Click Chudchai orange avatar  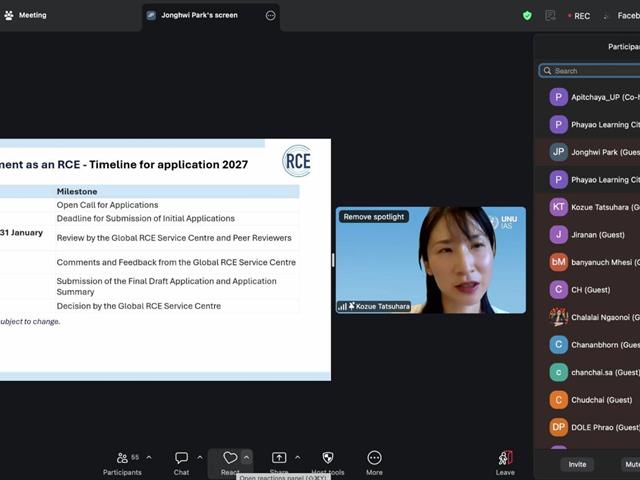pyautogui.click(x=558, y=400)
